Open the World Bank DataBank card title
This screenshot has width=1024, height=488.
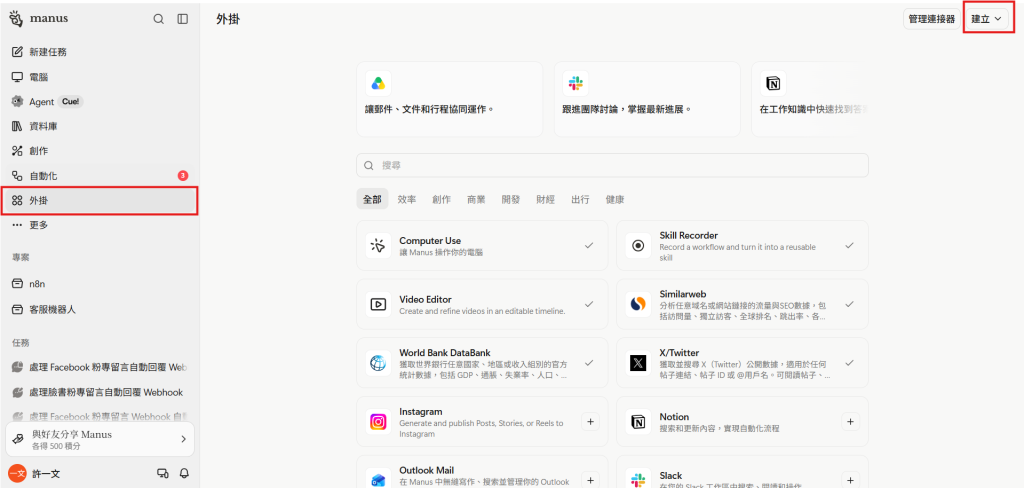[445, 353]
